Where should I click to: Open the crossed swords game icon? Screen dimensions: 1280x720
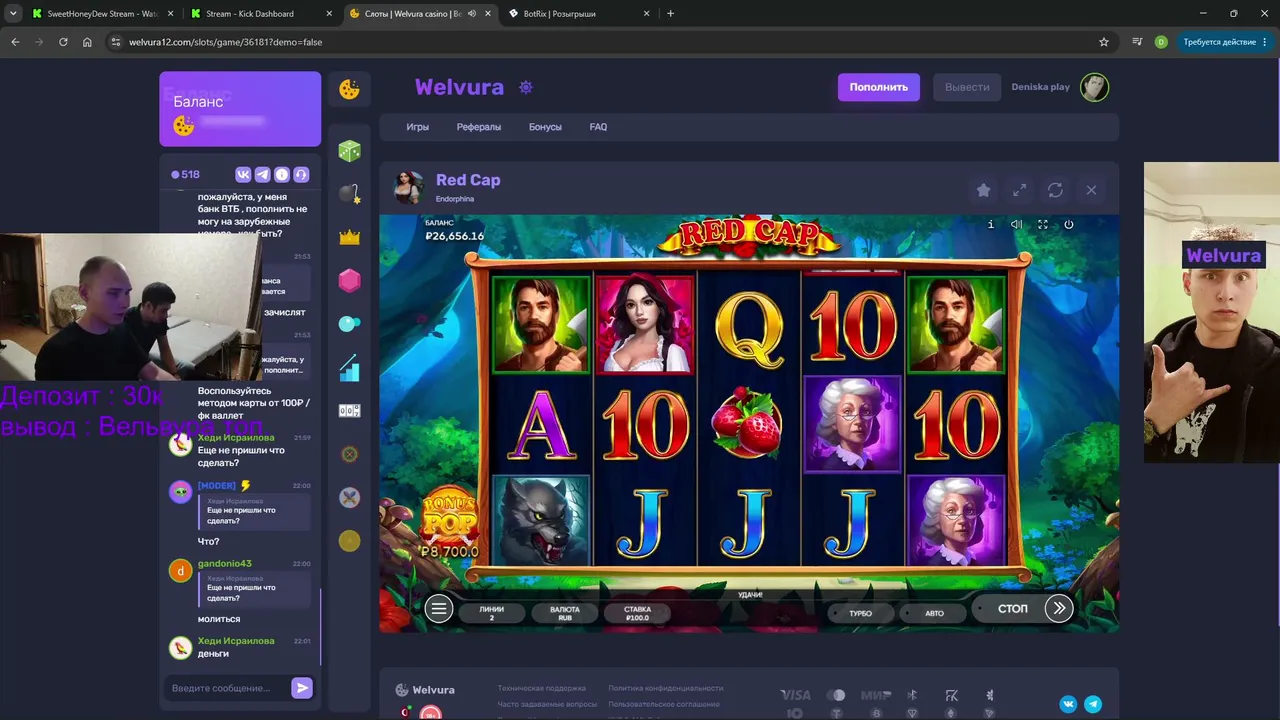349,497
